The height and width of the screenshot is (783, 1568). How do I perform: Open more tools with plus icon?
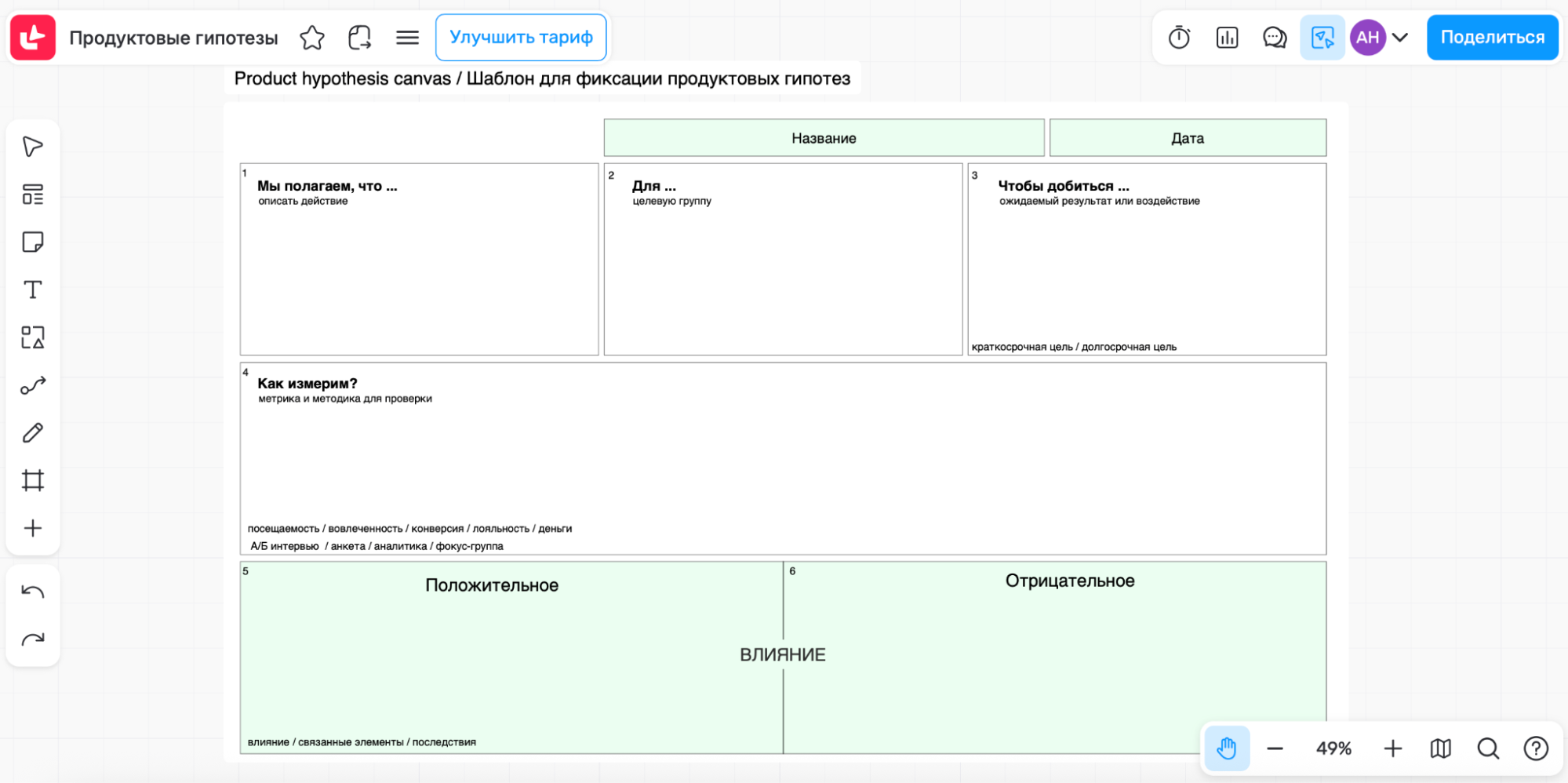33,529
